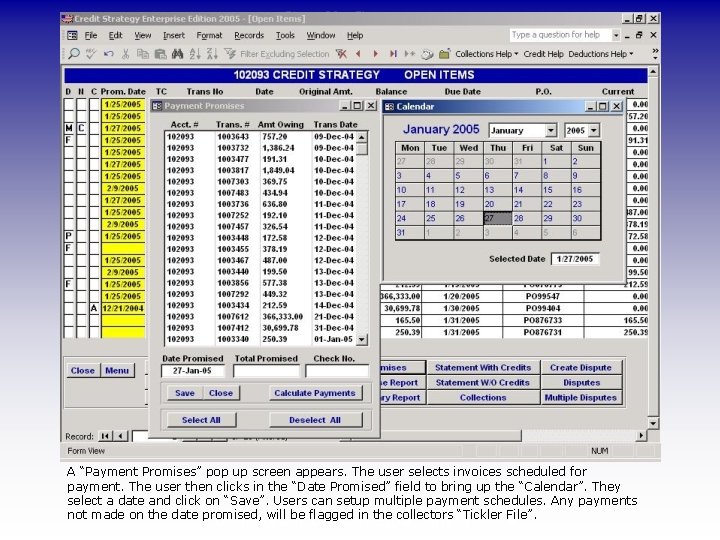Click the magnifier Print Preview toolbar icon
Viewport: 720px width, 540px height.
[73, 54]
